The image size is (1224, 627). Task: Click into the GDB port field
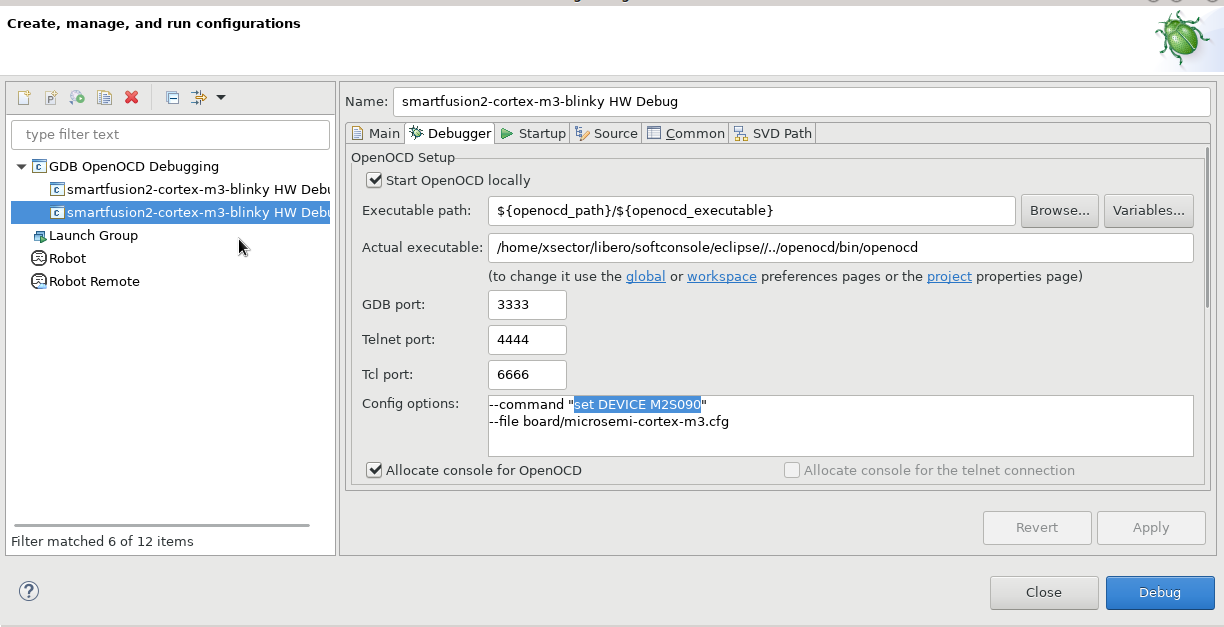point(527,305)
